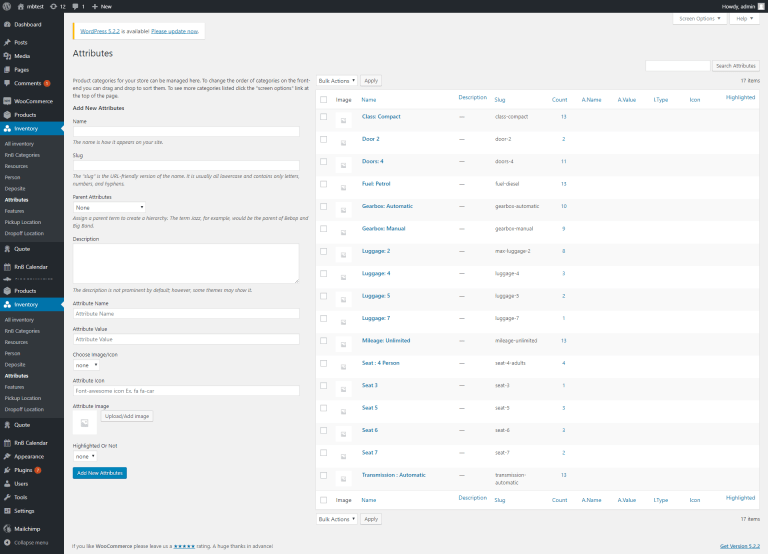Open the comments bubble icon in admin bar
Image resolution: width=768 pixels, height=554 pixels.
(x=75, y=6)
